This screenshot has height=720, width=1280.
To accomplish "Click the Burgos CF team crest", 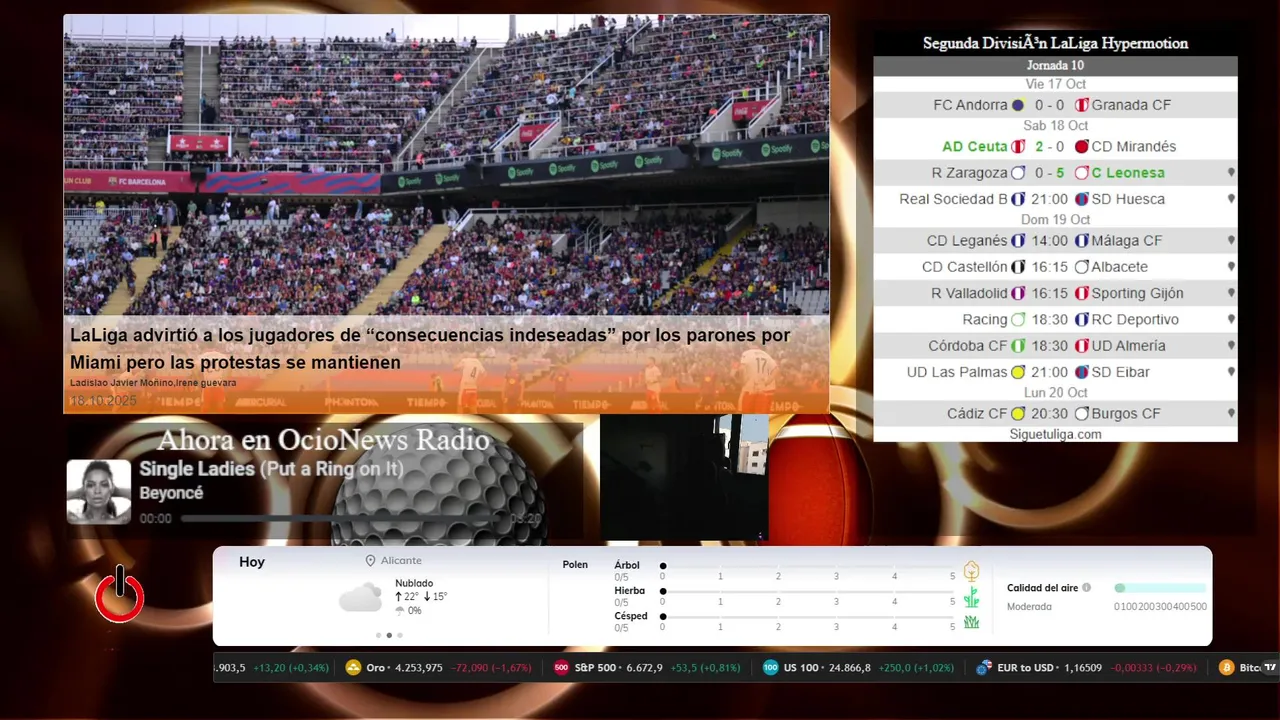I will [x=1081, y=414].
